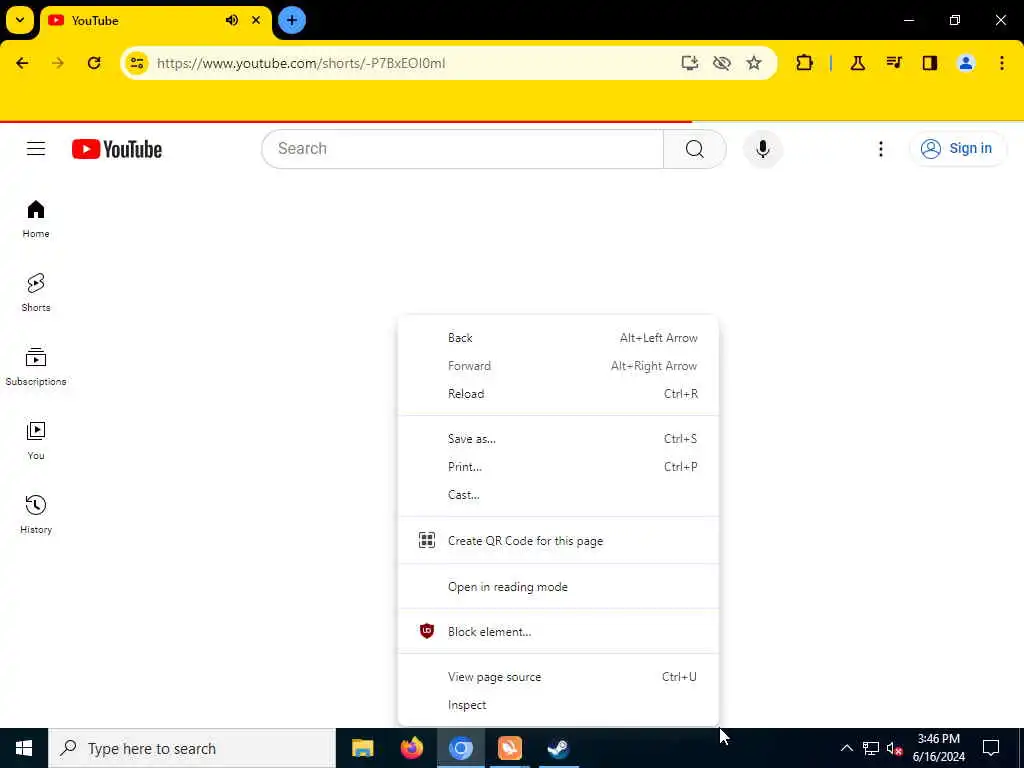Viewport: 1024px width, 768px height.
Task: Open the orange app taskbar icon
Action: [x=509, y=748]
